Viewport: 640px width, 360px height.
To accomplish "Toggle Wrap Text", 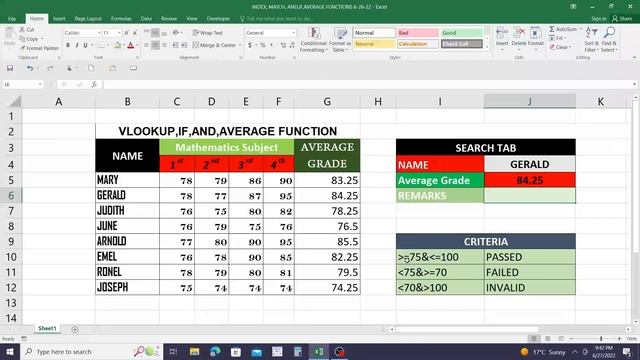I will pyautogui.click(x=208, y=33).
